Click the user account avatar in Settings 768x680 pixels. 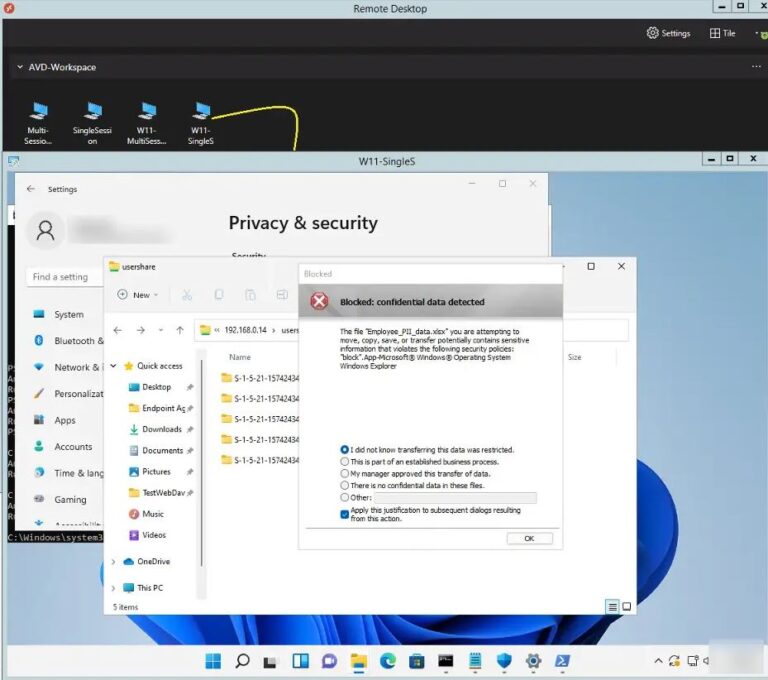click(45, 230)
